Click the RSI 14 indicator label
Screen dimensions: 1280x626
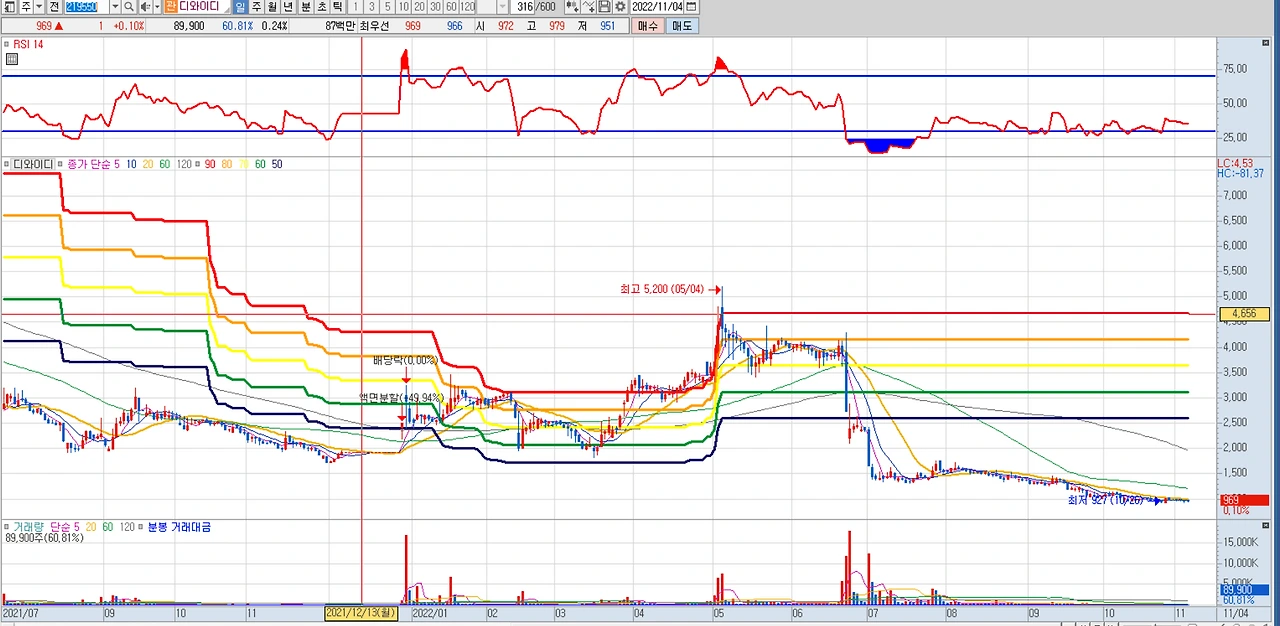27,44
